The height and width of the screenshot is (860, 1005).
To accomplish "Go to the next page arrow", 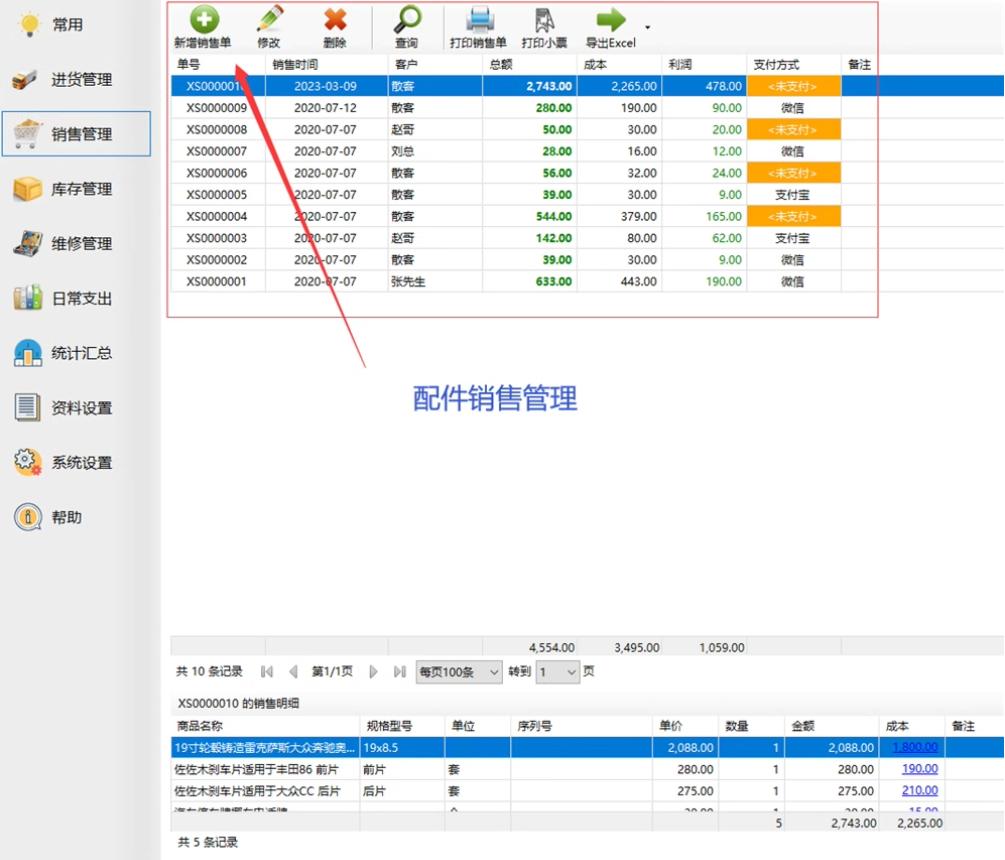I will click(373, 672).
